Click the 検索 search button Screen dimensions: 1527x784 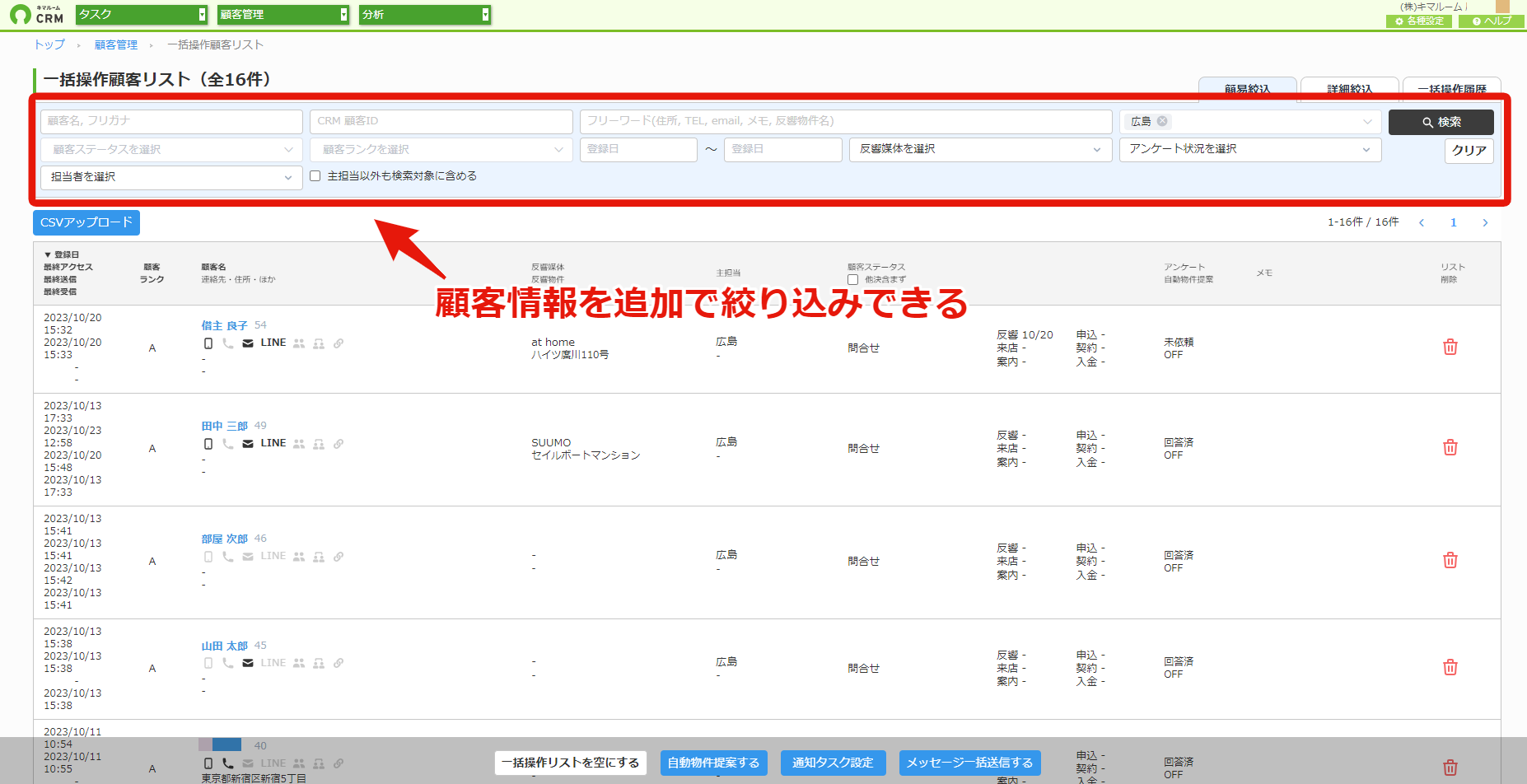(x=1441, y=122)
